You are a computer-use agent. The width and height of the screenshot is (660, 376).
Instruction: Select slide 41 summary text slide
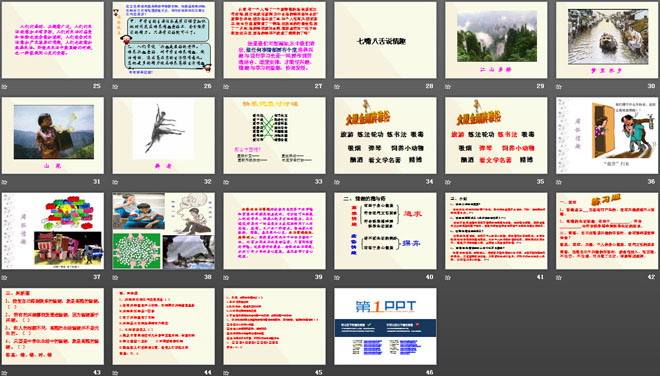click(x=496, y=231)
